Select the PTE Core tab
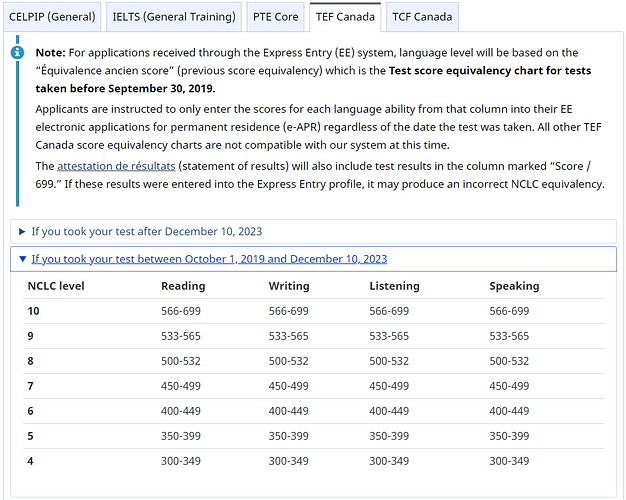This screenshot has height=500, width=626. point(276,16)
